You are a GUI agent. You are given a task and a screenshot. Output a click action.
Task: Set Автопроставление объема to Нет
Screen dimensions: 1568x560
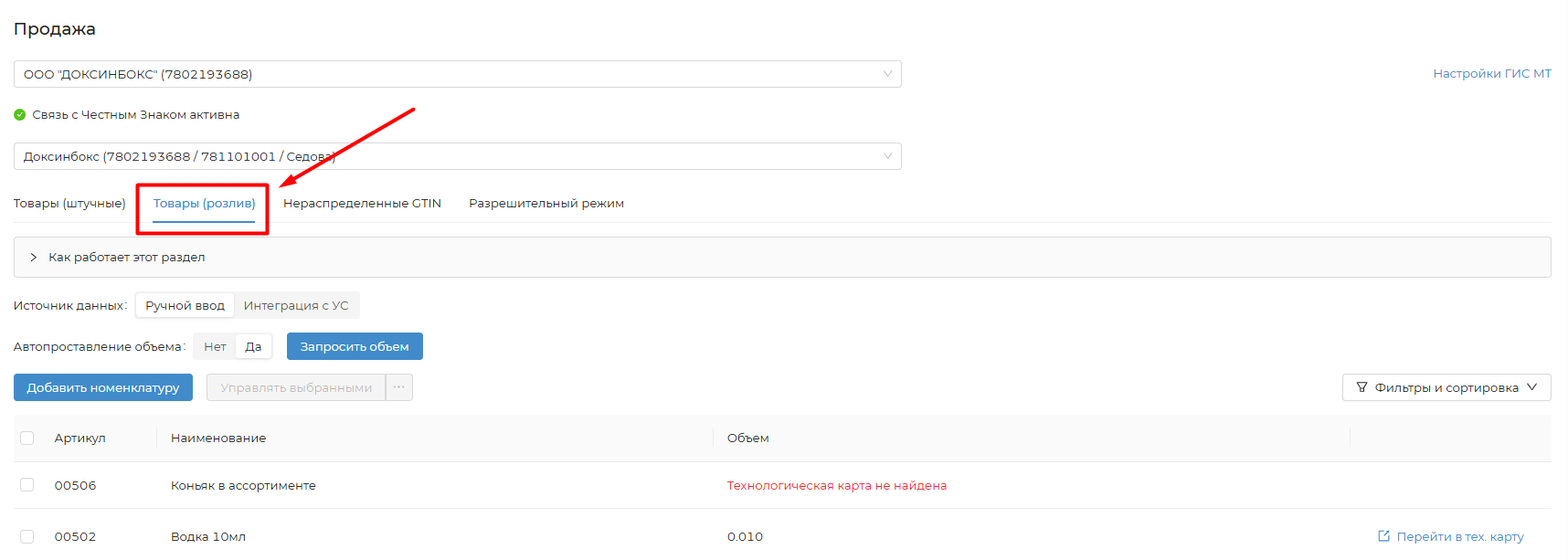pyautogui.click(x=215, y=346)
